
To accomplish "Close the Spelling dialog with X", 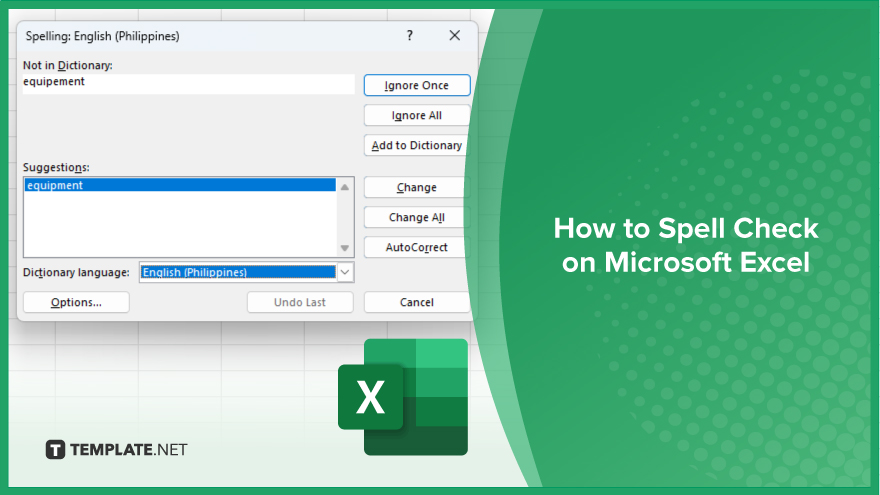I will pyautogui.click(x=455, y=36).
